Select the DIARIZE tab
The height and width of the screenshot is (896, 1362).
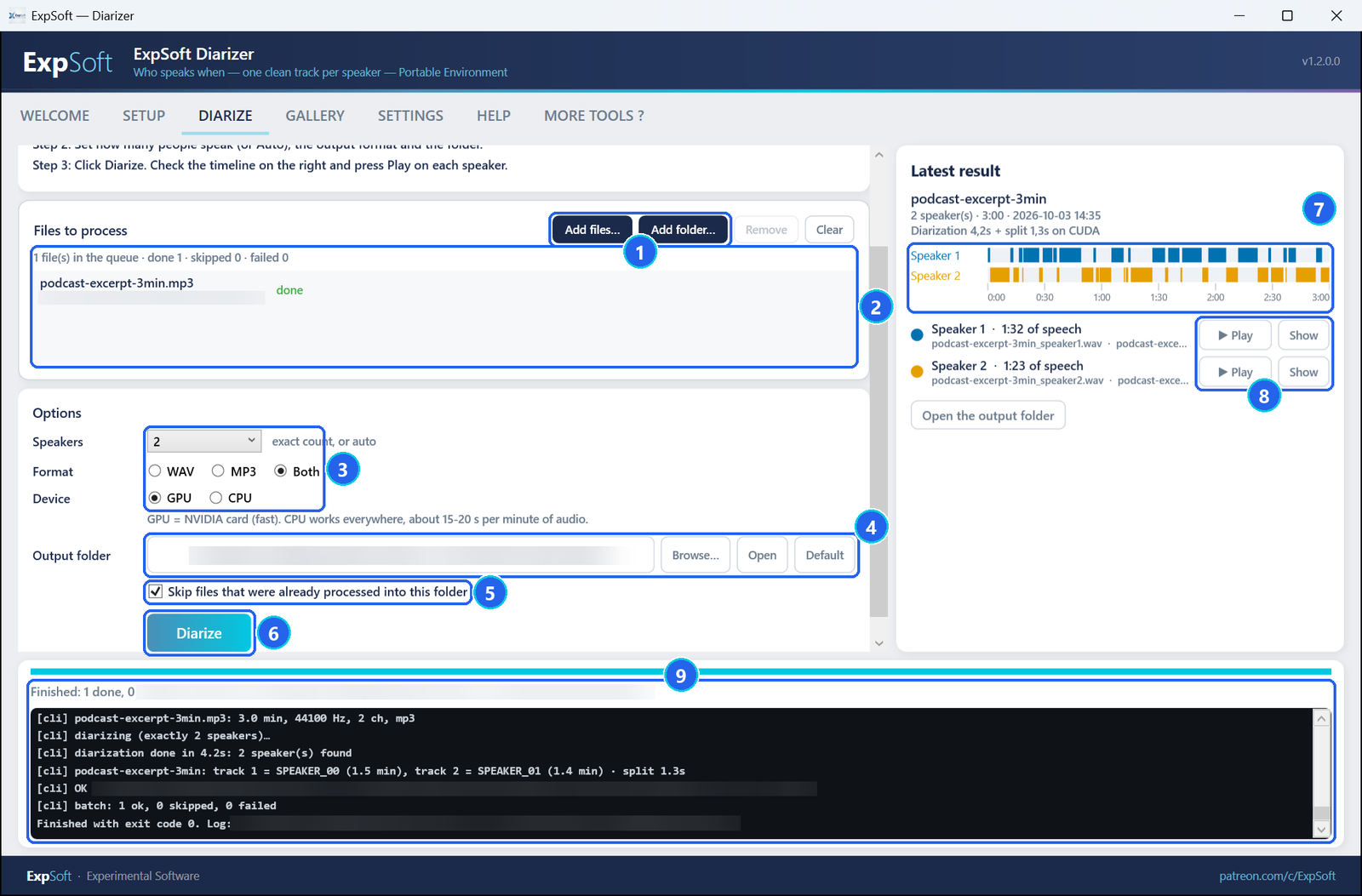[226, 116]
